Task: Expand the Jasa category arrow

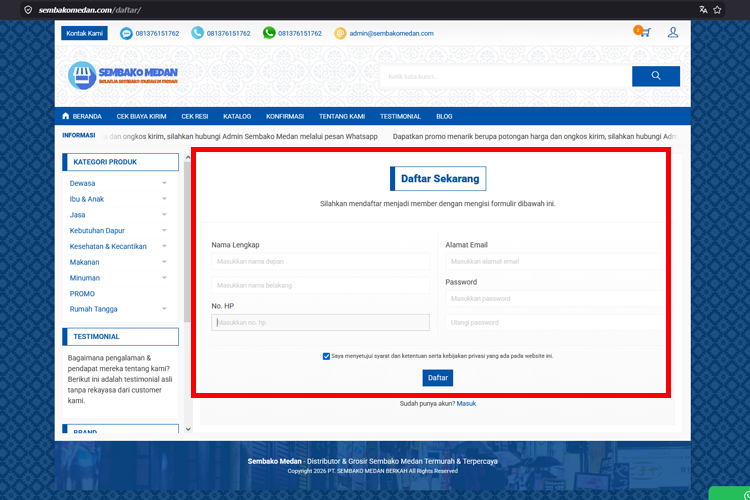Action: (x=164, y=214)
